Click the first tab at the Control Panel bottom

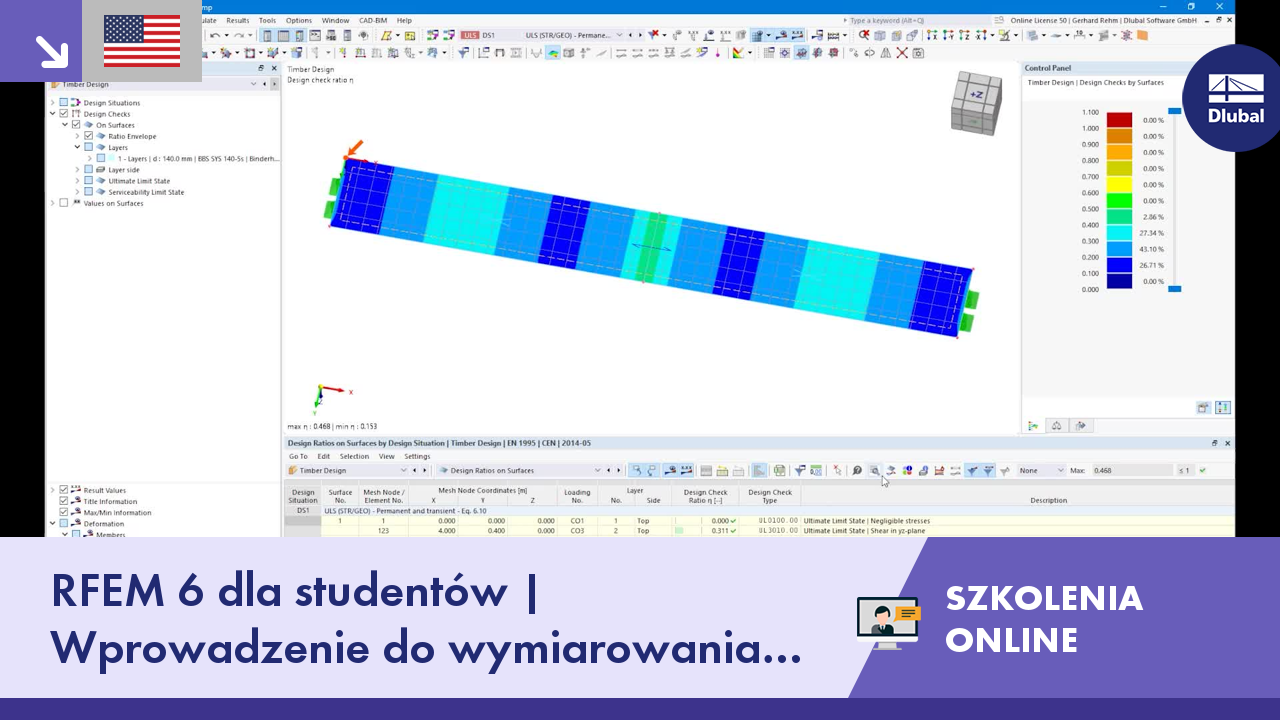1034,425
